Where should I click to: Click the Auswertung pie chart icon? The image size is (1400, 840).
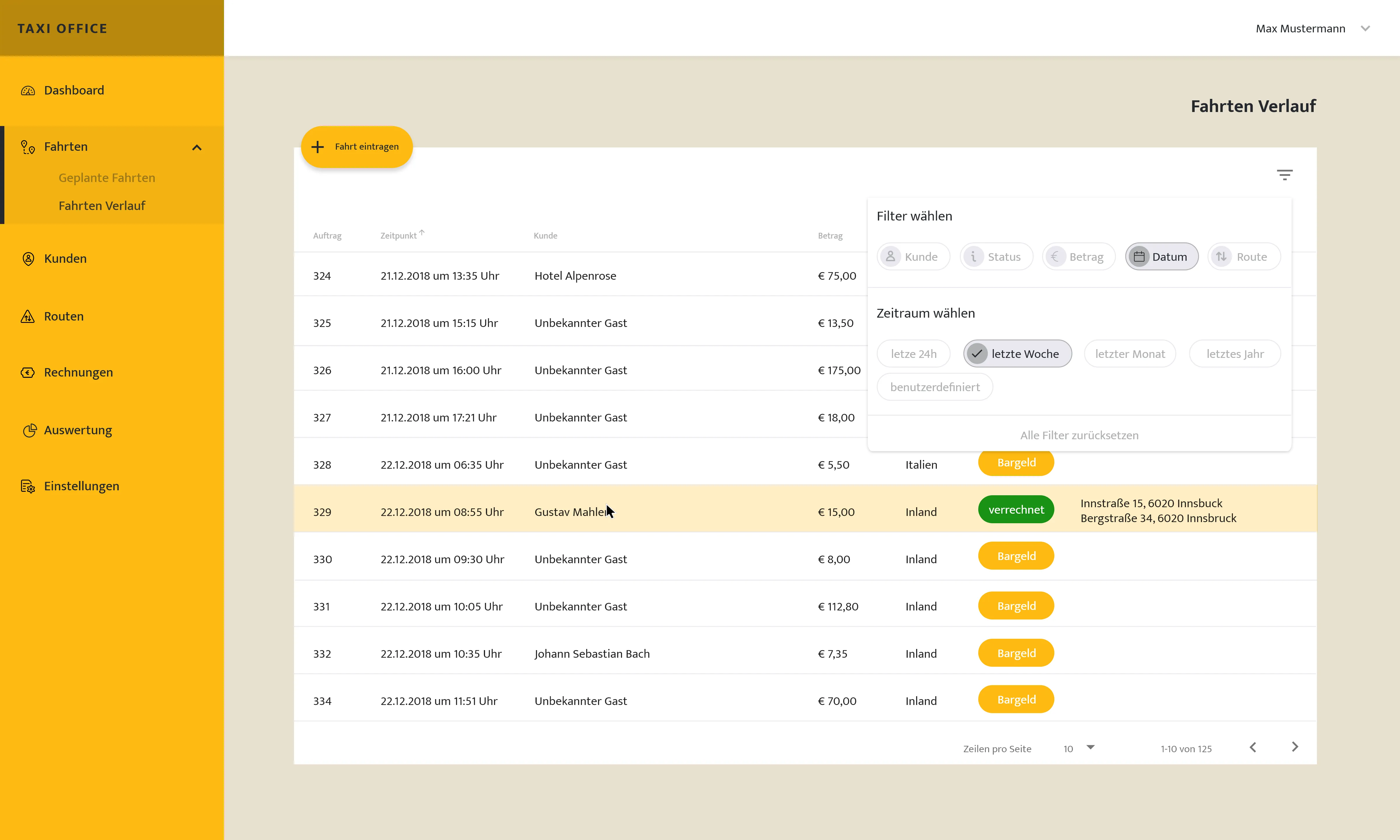click(x=29, y=430)
